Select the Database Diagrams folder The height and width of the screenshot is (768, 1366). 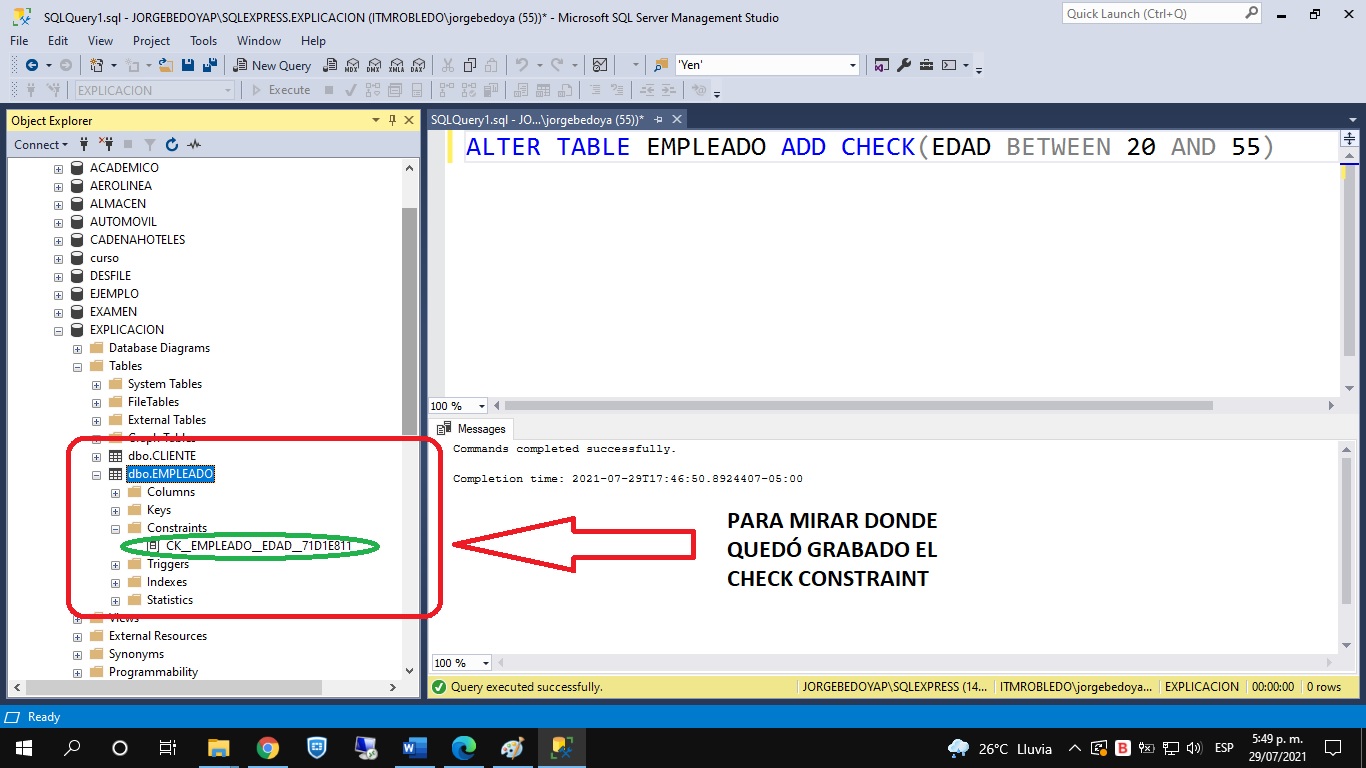[x=159, y=348]
